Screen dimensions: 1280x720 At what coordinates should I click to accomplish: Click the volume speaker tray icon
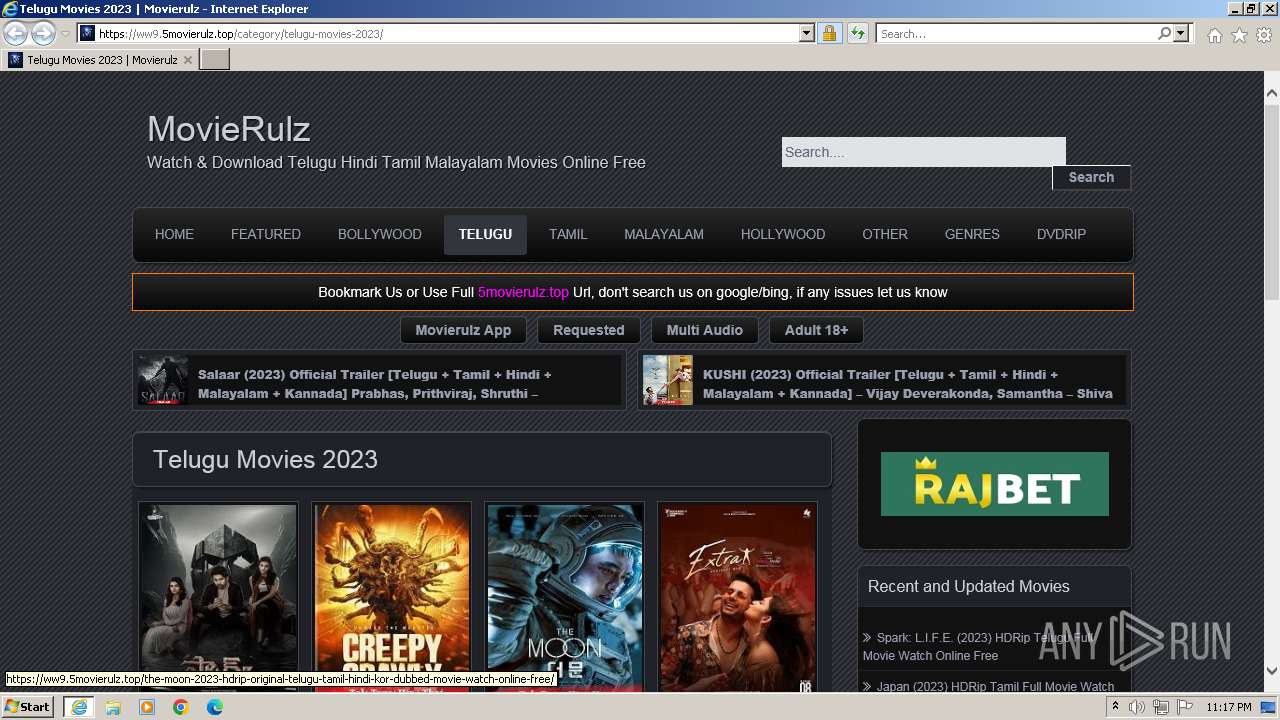coord(1137,707)
